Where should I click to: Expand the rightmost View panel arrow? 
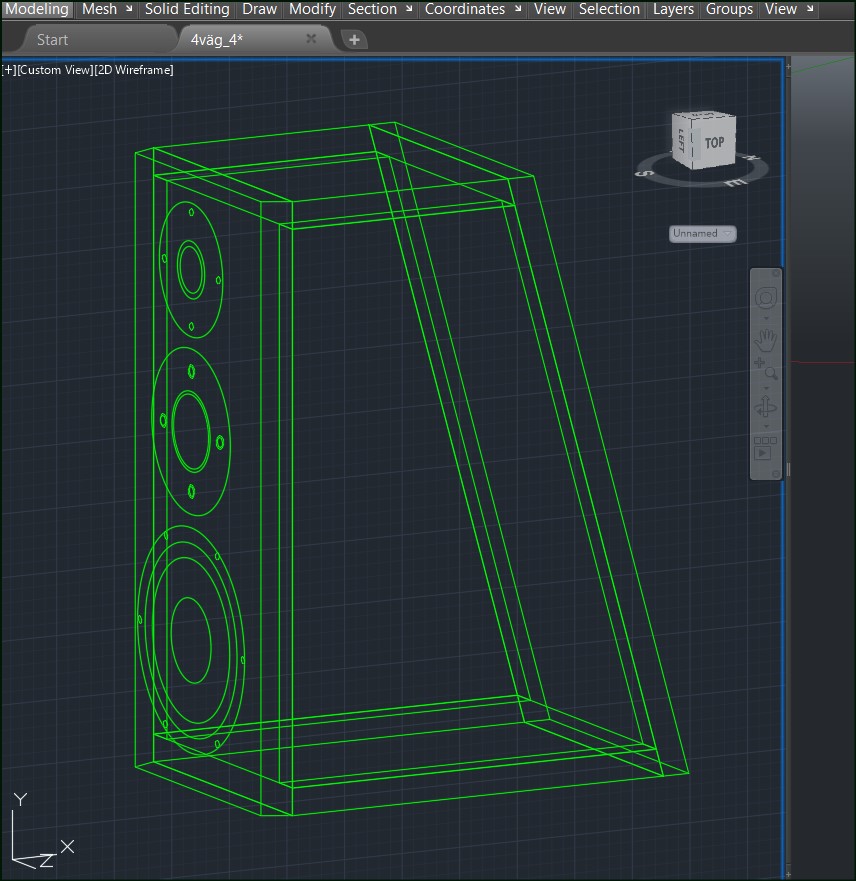pyautogui.click(x=809, y=8)
